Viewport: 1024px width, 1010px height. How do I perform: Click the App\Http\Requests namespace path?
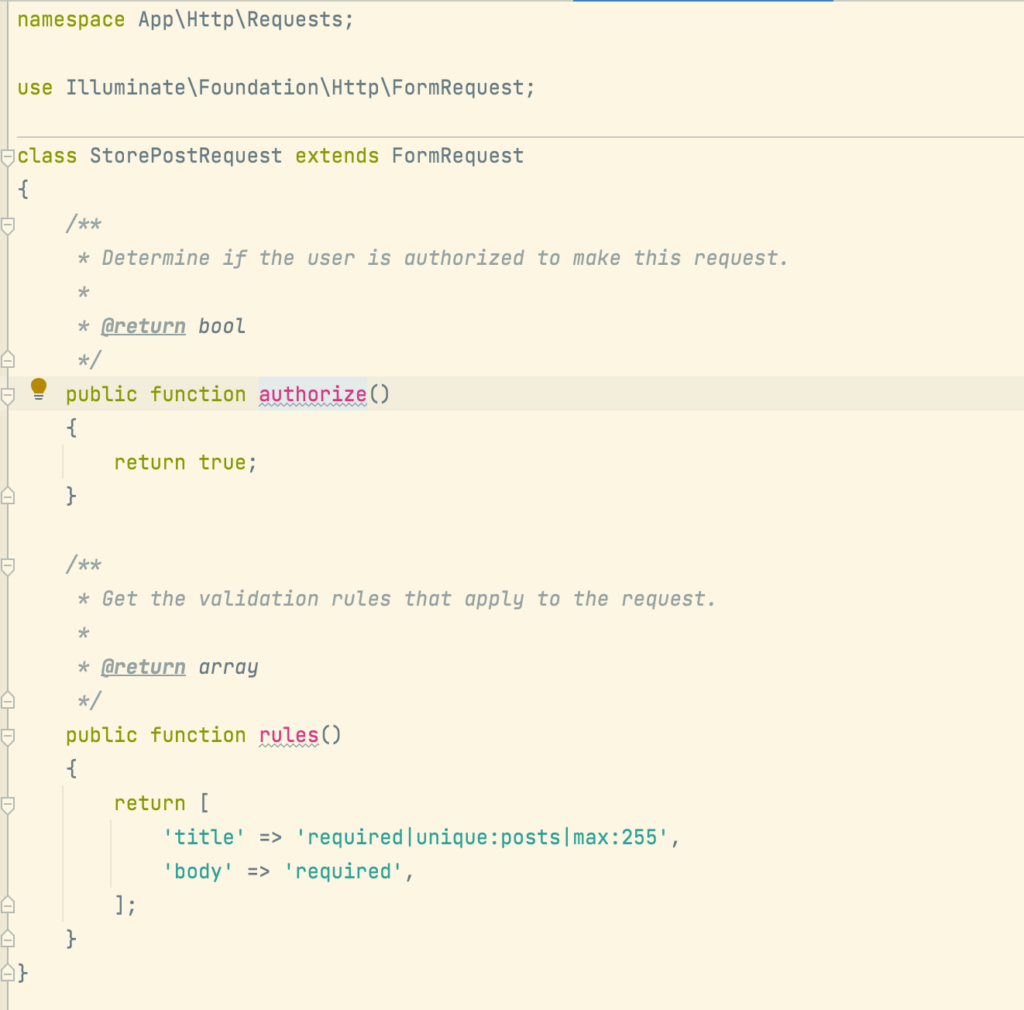tap(240, 20)
